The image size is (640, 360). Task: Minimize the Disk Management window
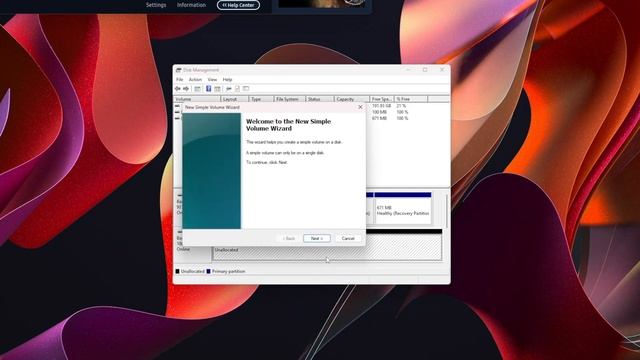408,70
